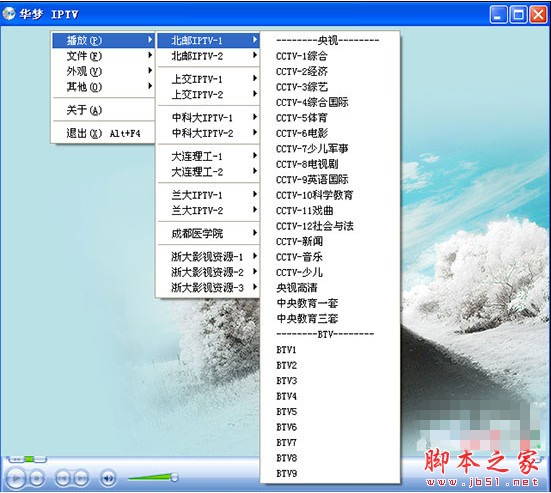This screenshot has height=493, width=551.
Task: Play channel CCTV-2经济
Action: pos(330,71)
